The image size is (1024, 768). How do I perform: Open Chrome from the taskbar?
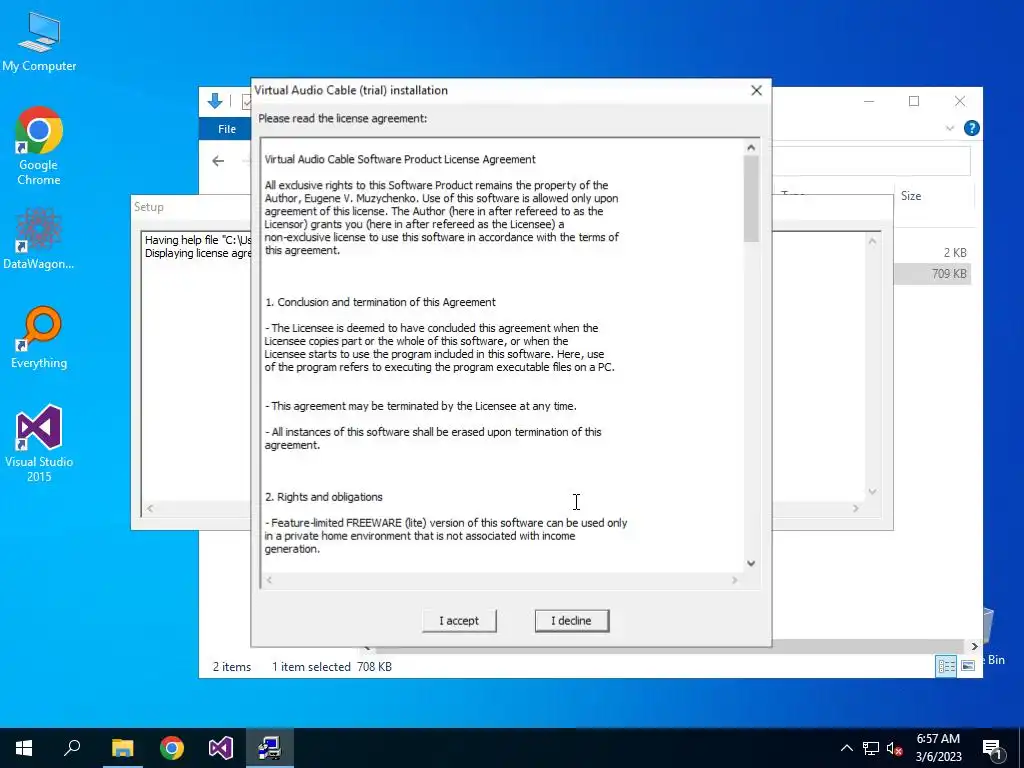pos(172,748)
